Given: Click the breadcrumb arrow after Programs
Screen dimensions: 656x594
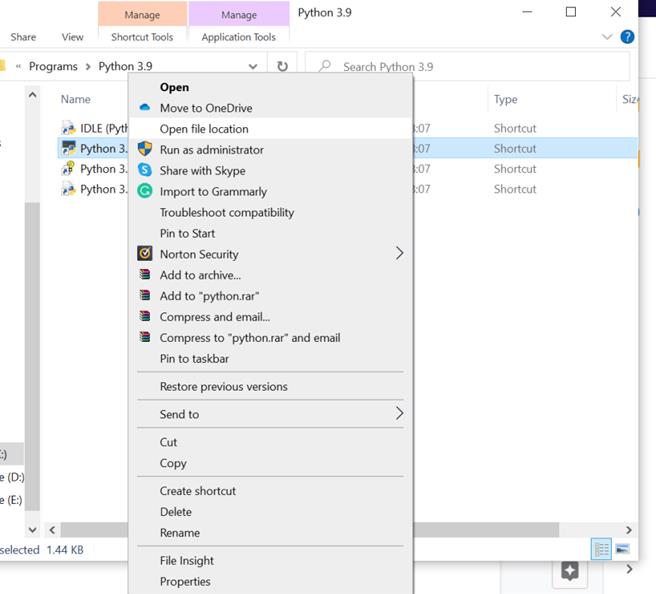Looking at the screenshot, I should [x=88, y=67].
